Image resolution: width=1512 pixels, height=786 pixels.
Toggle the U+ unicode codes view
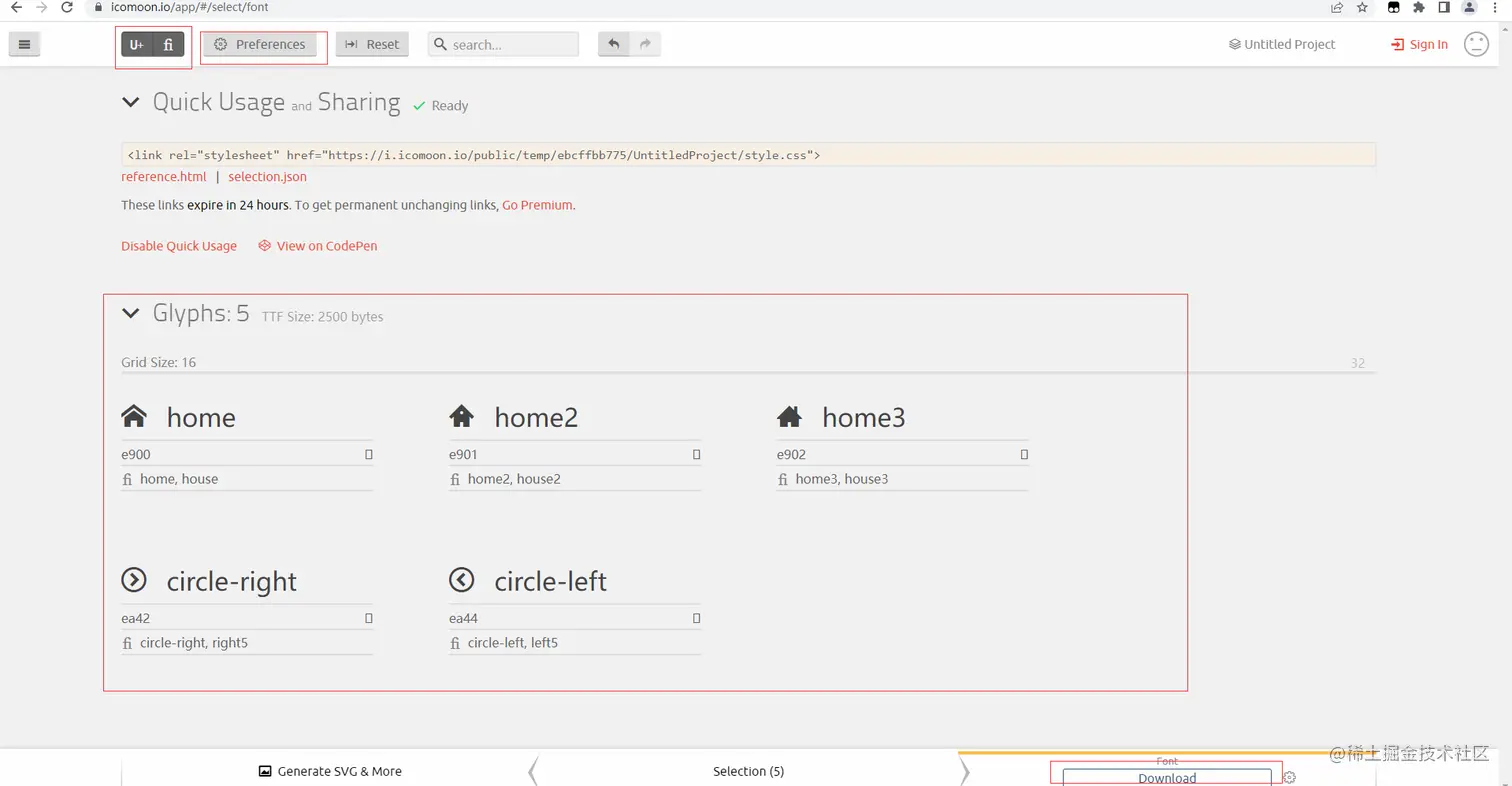pos(137,44)
